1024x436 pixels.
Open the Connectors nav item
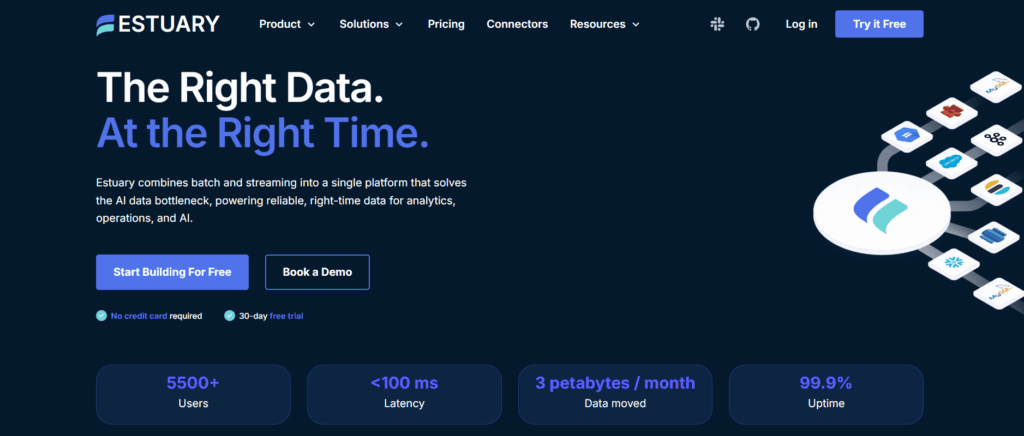pyautogui.click(x=517, y=24)
